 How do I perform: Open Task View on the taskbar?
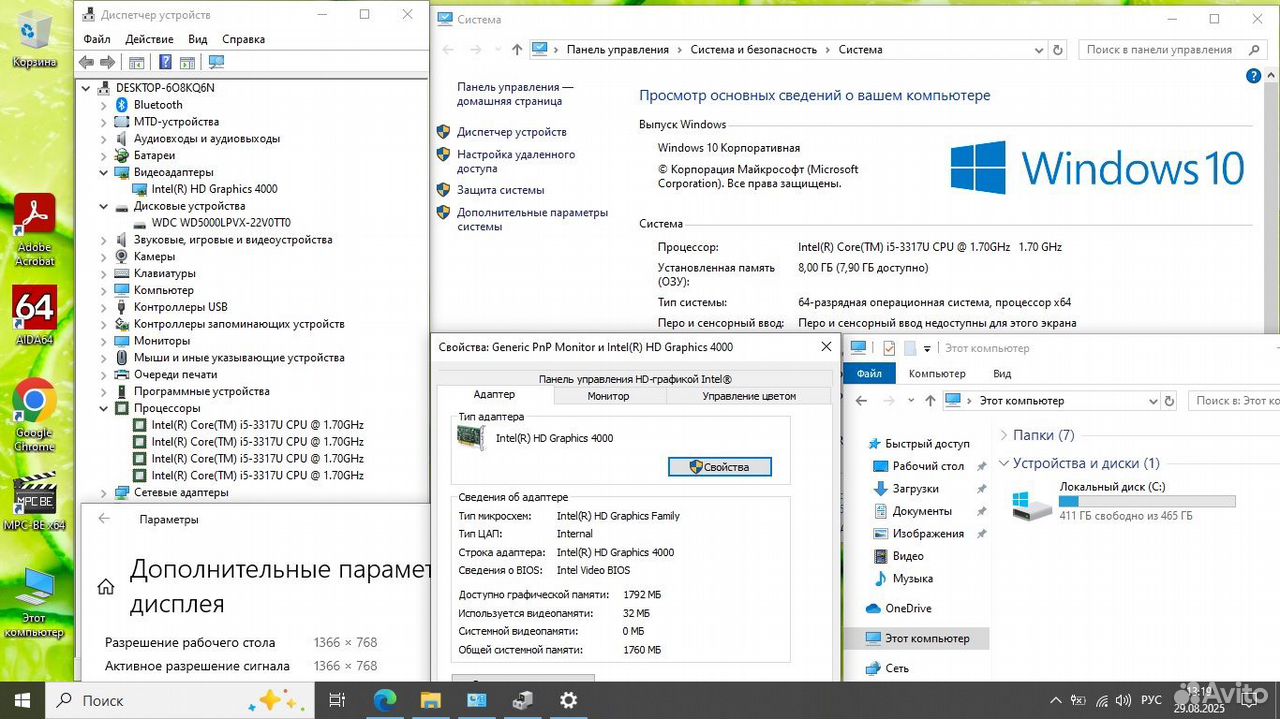[x=337, y=700]
